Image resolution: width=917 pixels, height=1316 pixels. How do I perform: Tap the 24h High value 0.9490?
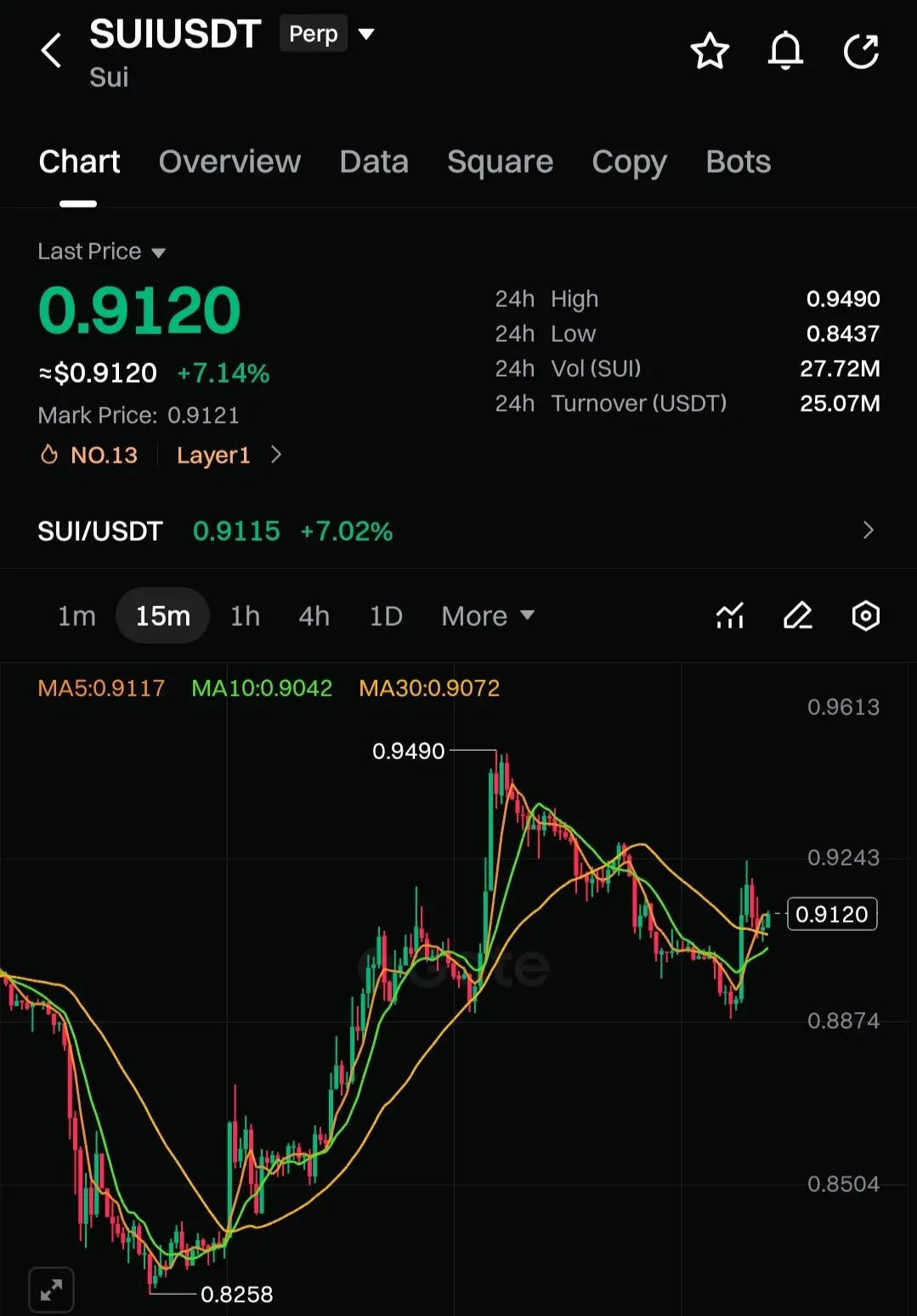point(843,298)
